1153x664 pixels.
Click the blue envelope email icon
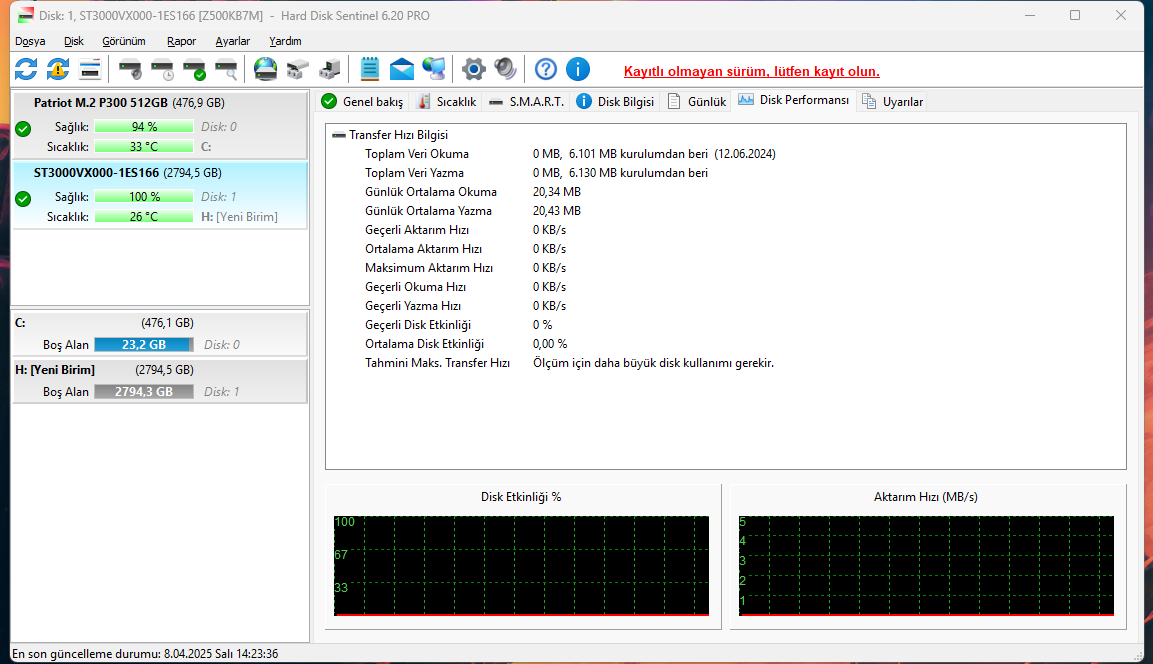click(401, 70)
